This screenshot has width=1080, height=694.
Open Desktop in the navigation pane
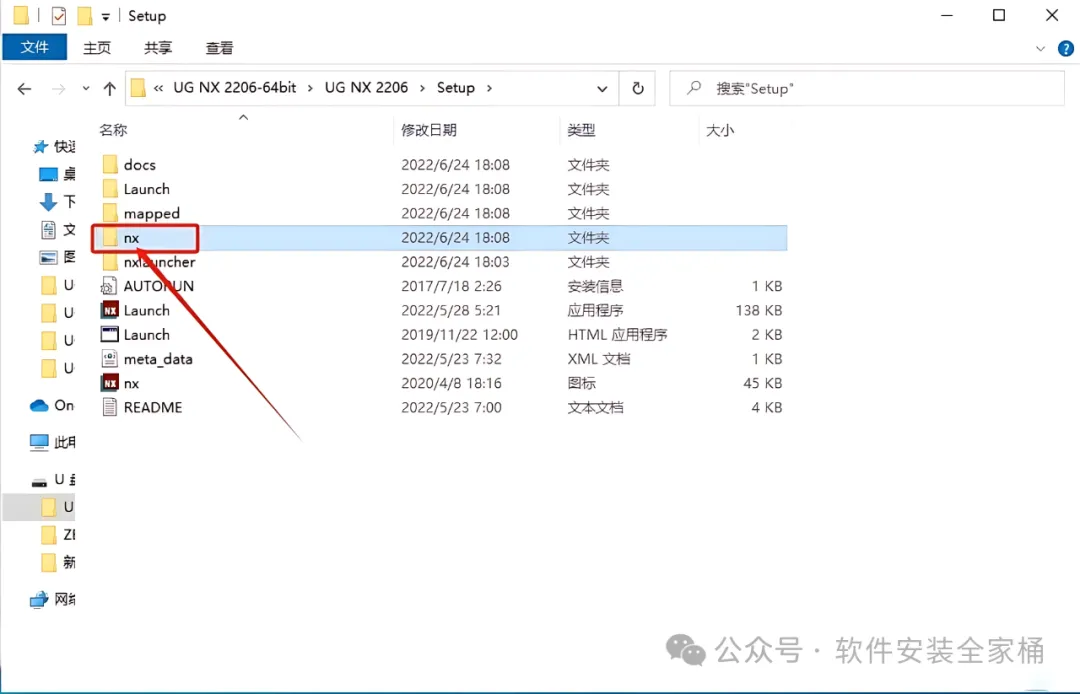57,174
